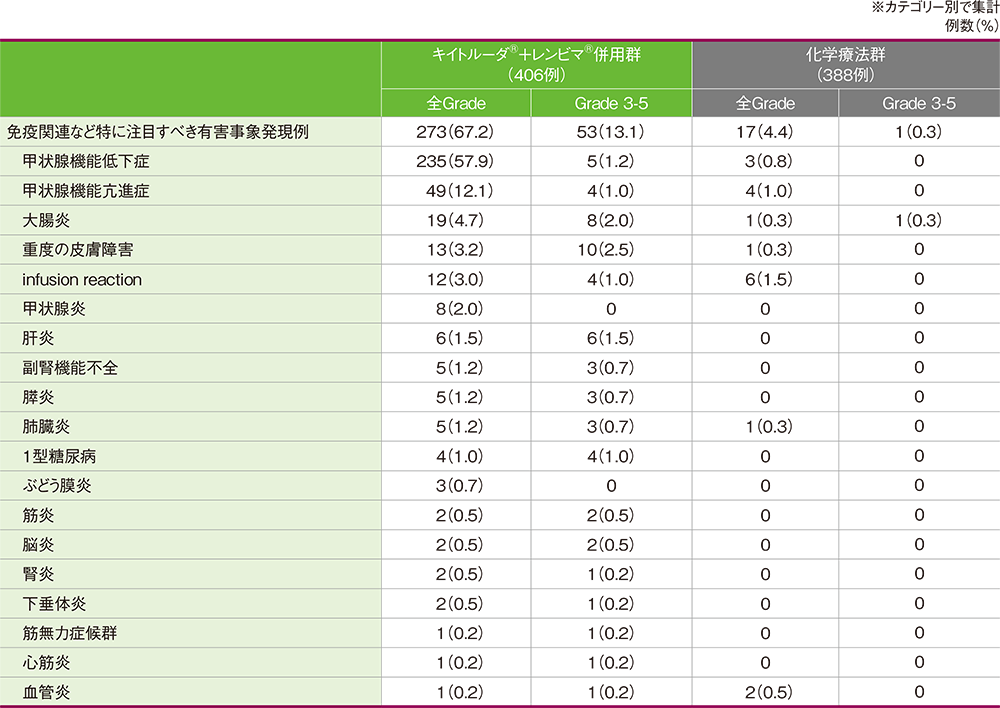Select the 17(4.4) value cell
The width and height of the screenshot is (1000, 708).
764,132
